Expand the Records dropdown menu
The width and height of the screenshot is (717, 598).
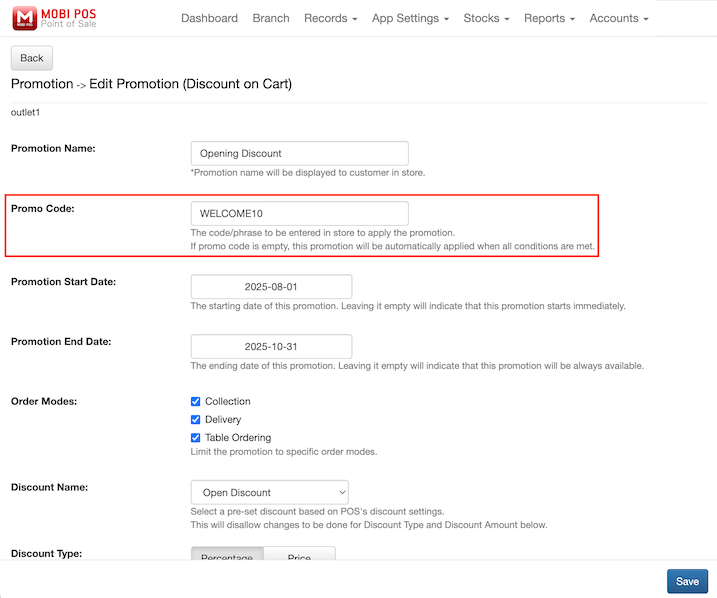point(331,18)
